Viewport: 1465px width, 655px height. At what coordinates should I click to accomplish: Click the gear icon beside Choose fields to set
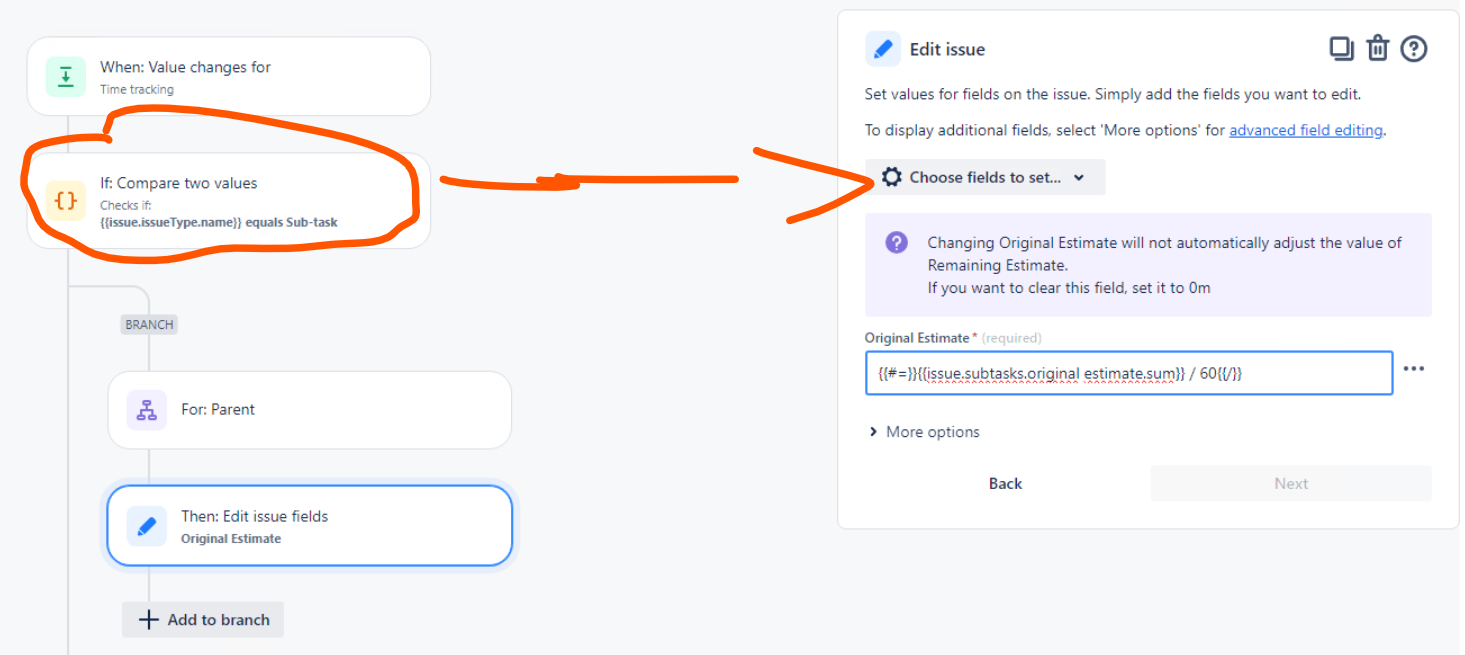[893, 176]
